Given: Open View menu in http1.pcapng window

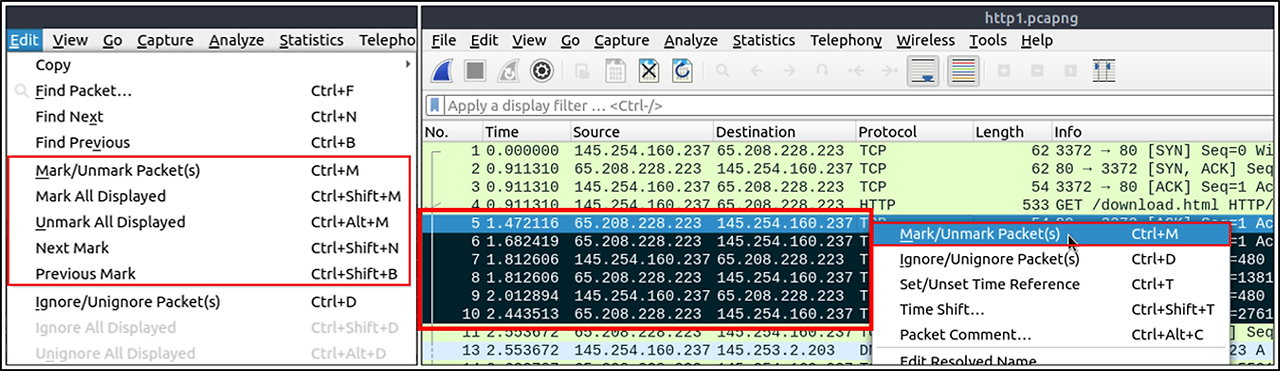Looking at the screenshot, I should coord(529,40).
